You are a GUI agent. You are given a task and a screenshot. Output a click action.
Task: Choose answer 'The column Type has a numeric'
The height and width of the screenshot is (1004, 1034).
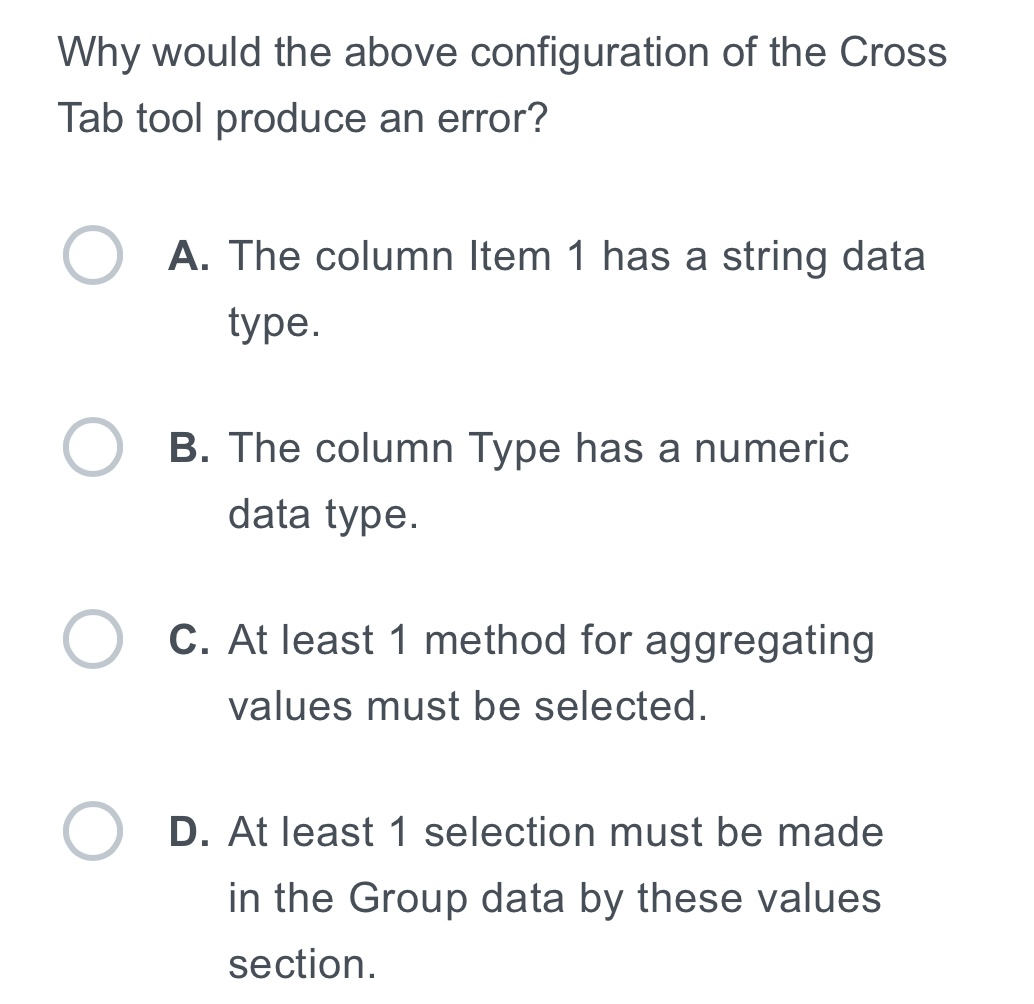coord(539,449)
